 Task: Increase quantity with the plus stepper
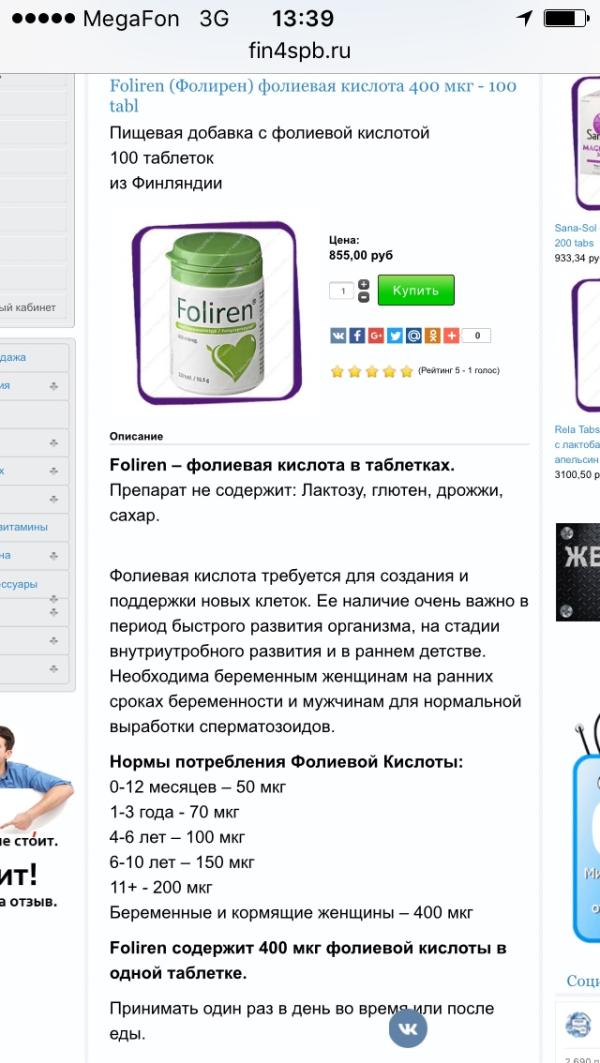(363, 284)
